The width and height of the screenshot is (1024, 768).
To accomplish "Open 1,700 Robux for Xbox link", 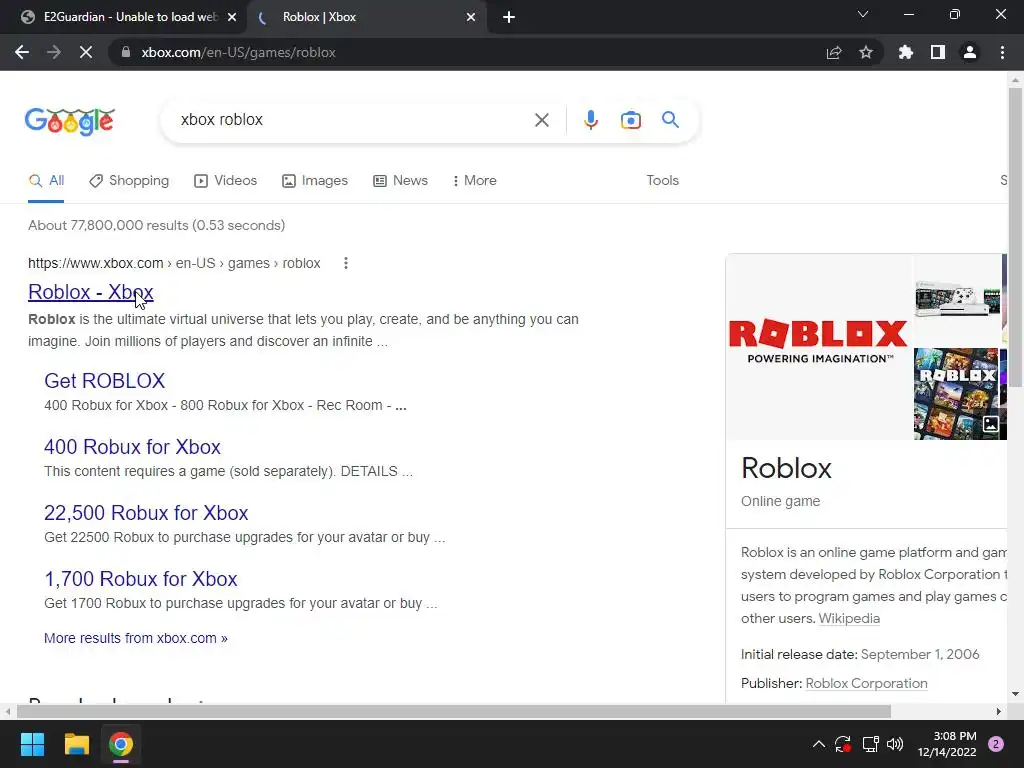I will [x=140, y=579].
